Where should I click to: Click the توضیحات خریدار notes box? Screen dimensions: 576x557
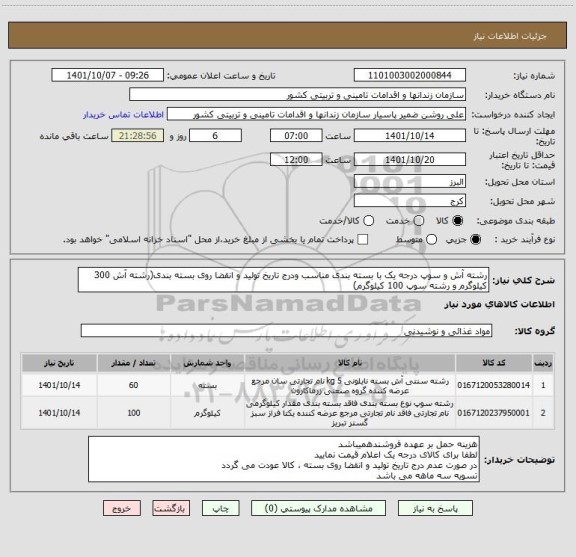pos(284,459)
